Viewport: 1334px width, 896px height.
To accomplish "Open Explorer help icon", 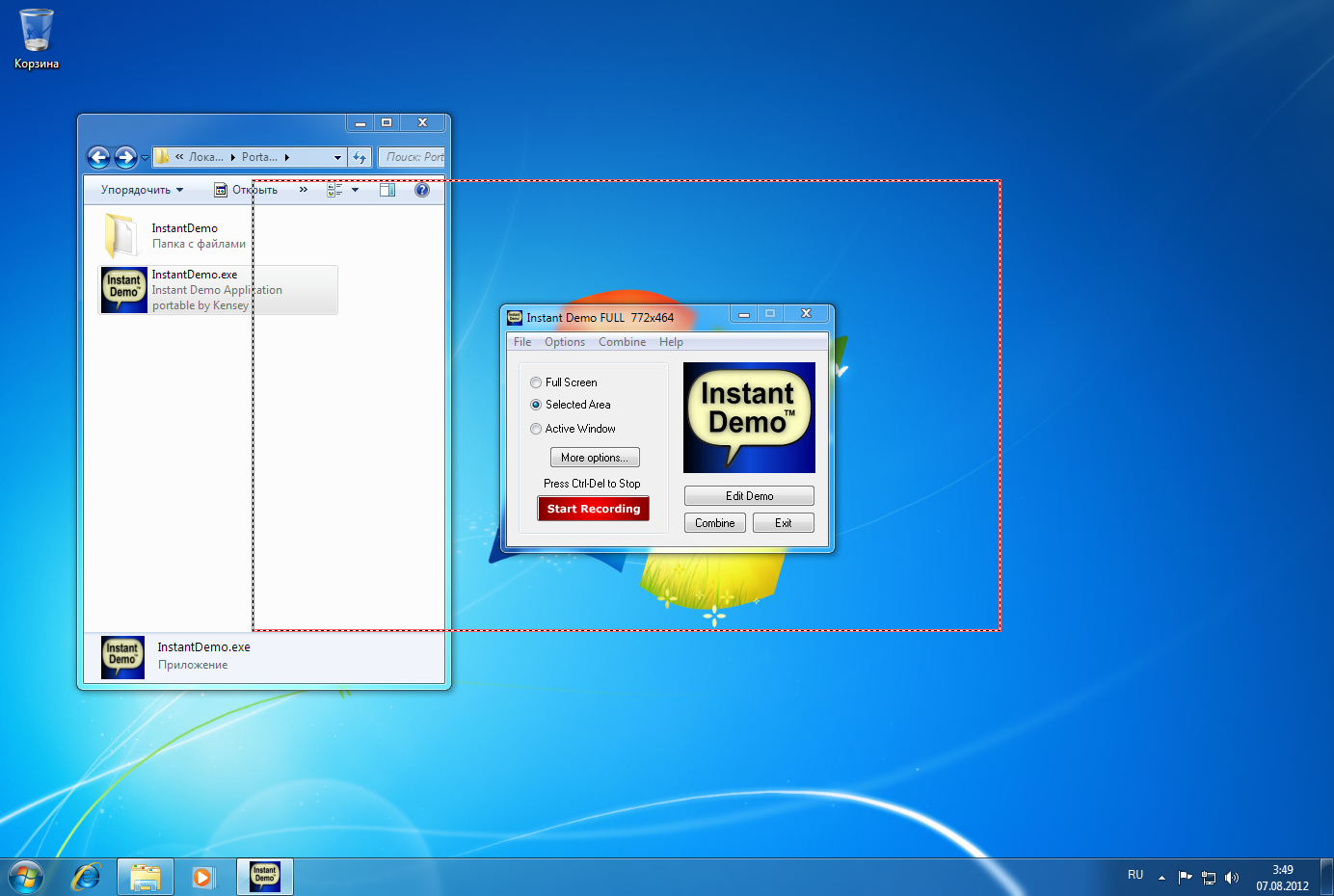I will [x=422, y=190].
